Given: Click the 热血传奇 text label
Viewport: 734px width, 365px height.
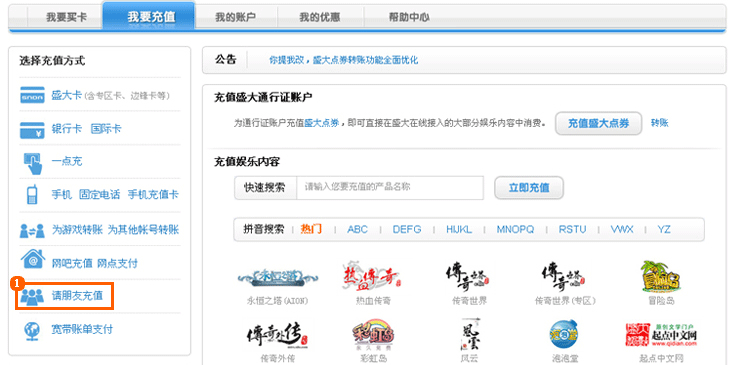Looking at the screenshot, I should tap(373, 300).
